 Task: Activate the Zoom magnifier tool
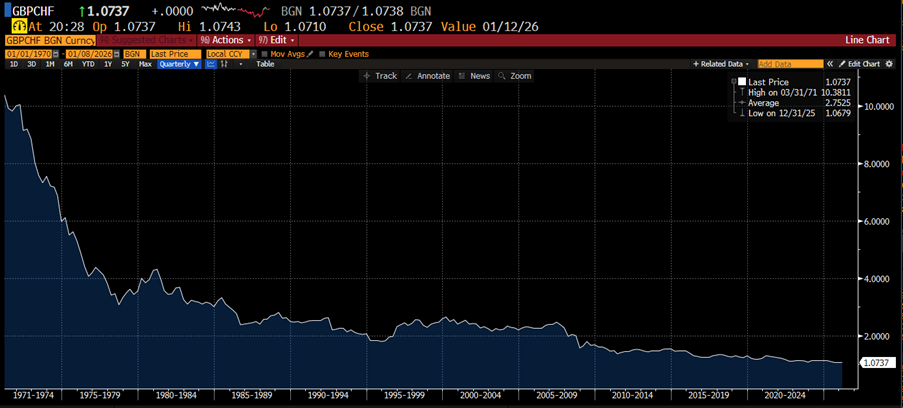click(x=514, y=76)
